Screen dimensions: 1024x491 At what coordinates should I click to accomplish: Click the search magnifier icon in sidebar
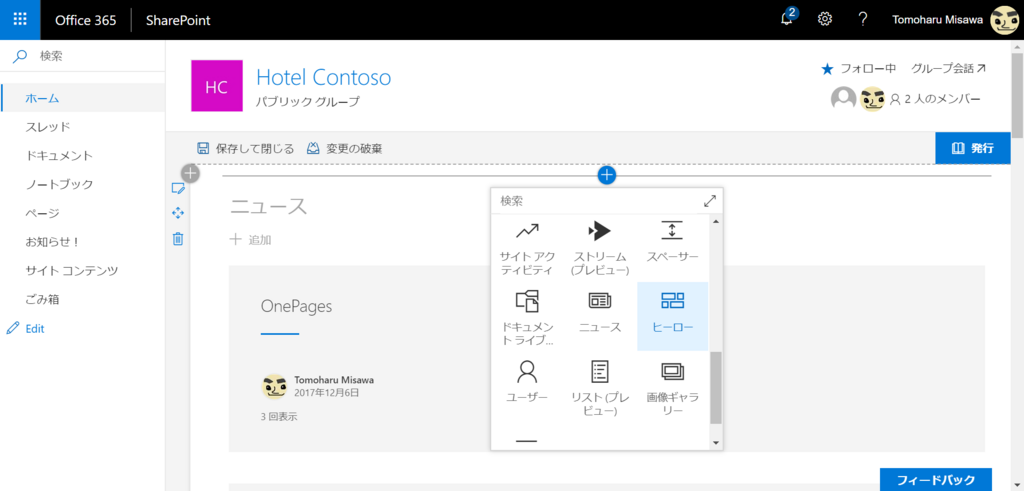point(21,57)
